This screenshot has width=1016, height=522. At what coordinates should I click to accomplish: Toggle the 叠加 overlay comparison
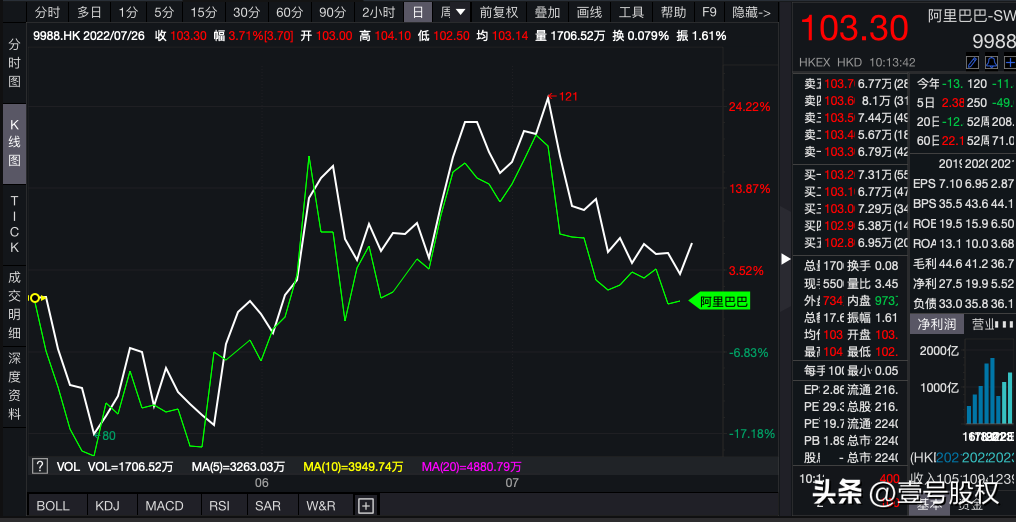(x=547, y=13)
